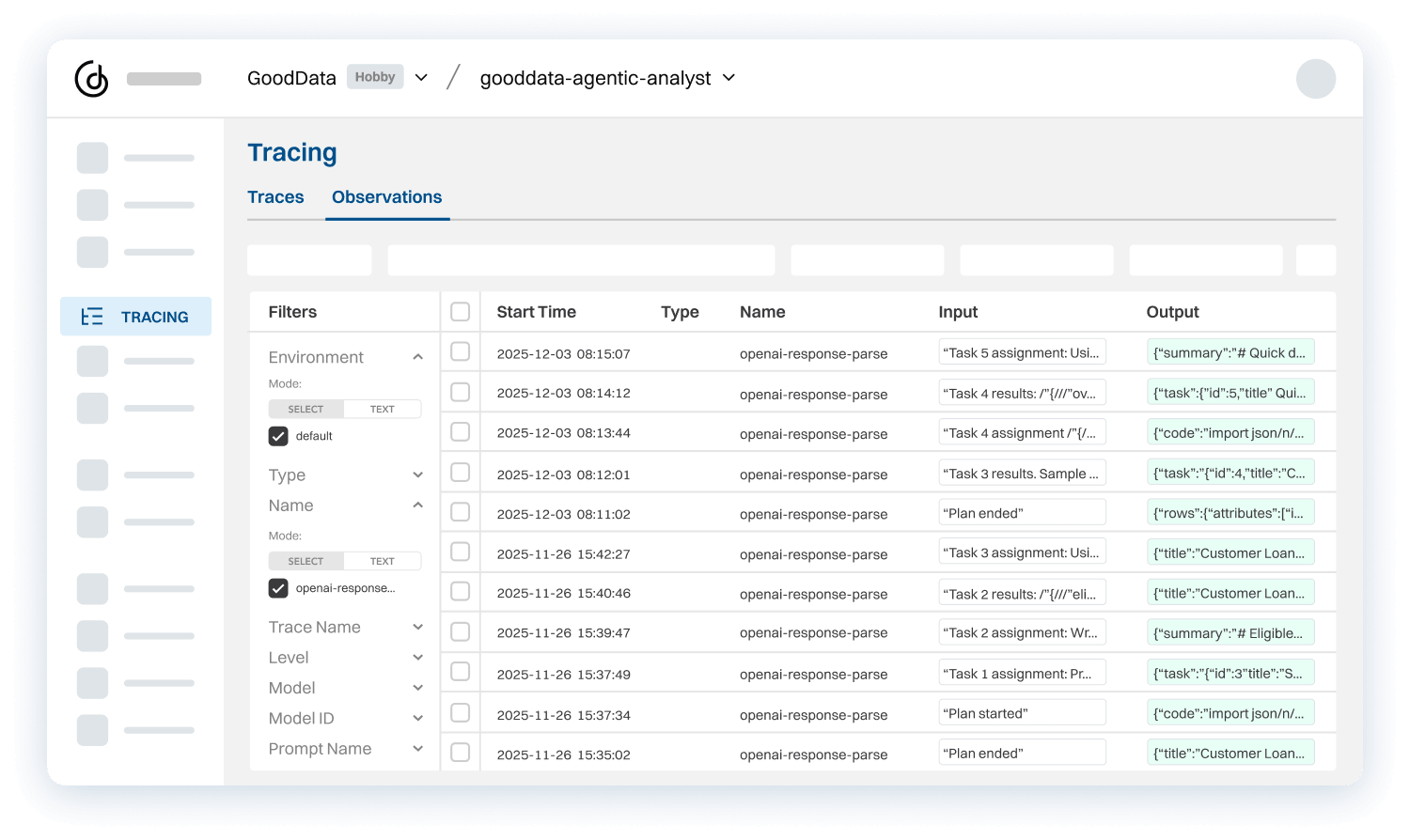Screen dimensions: 1410x840
Task: Expand the Trace Name filter
Action: 417,628
